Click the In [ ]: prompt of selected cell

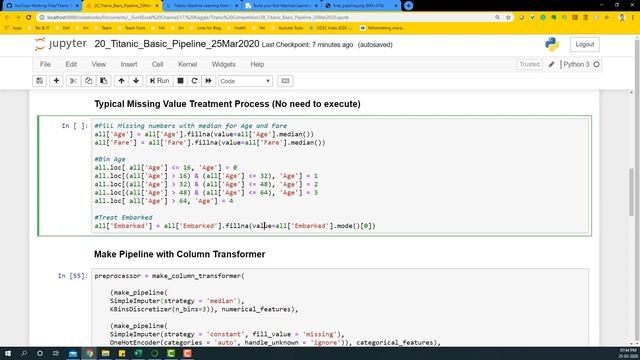(x=75, y=126)
